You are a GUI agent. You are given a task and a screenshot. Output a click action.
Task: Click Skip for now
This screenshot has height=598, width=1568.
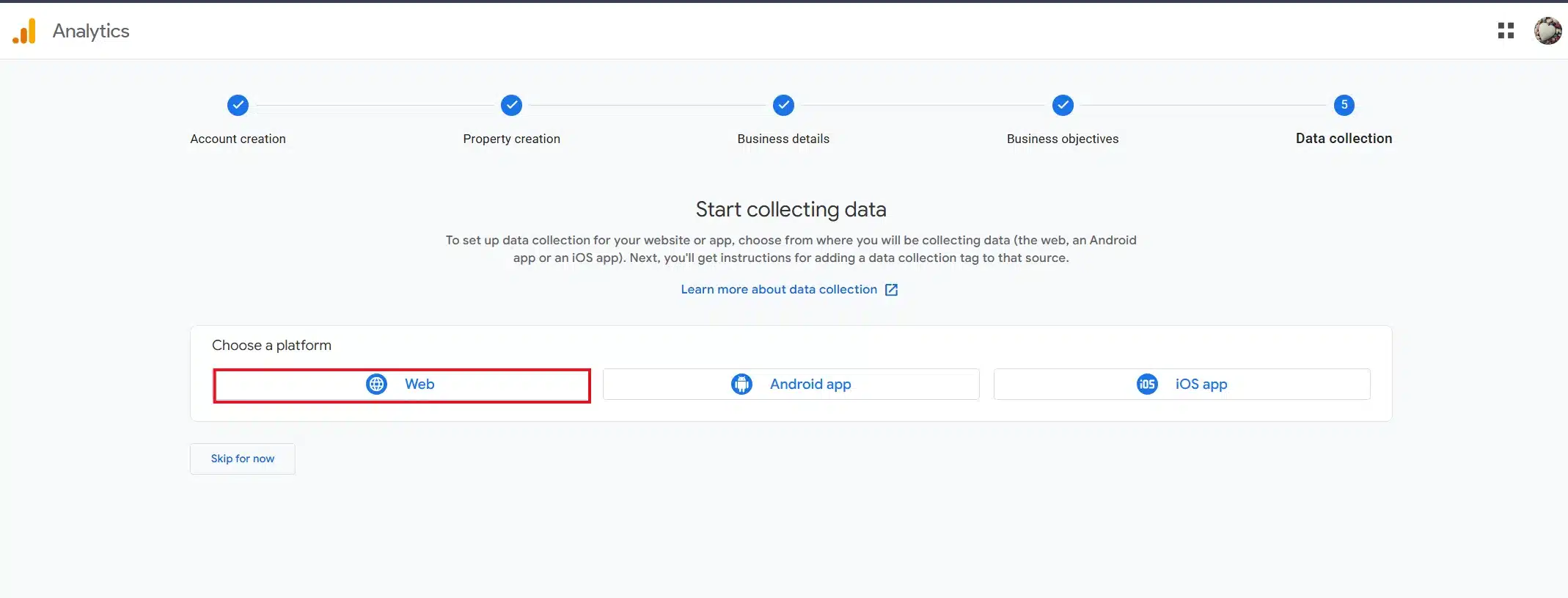243,459
